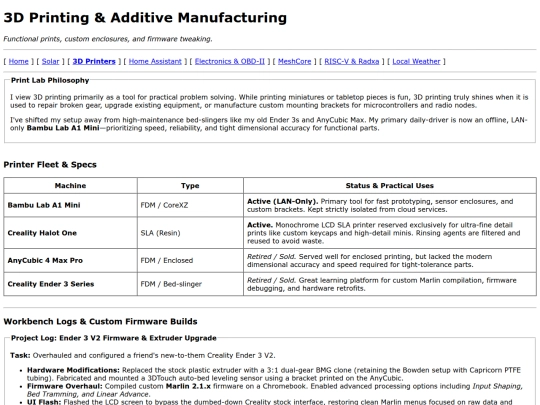Click the italic Input Shaping text

[x=497, y=386]
